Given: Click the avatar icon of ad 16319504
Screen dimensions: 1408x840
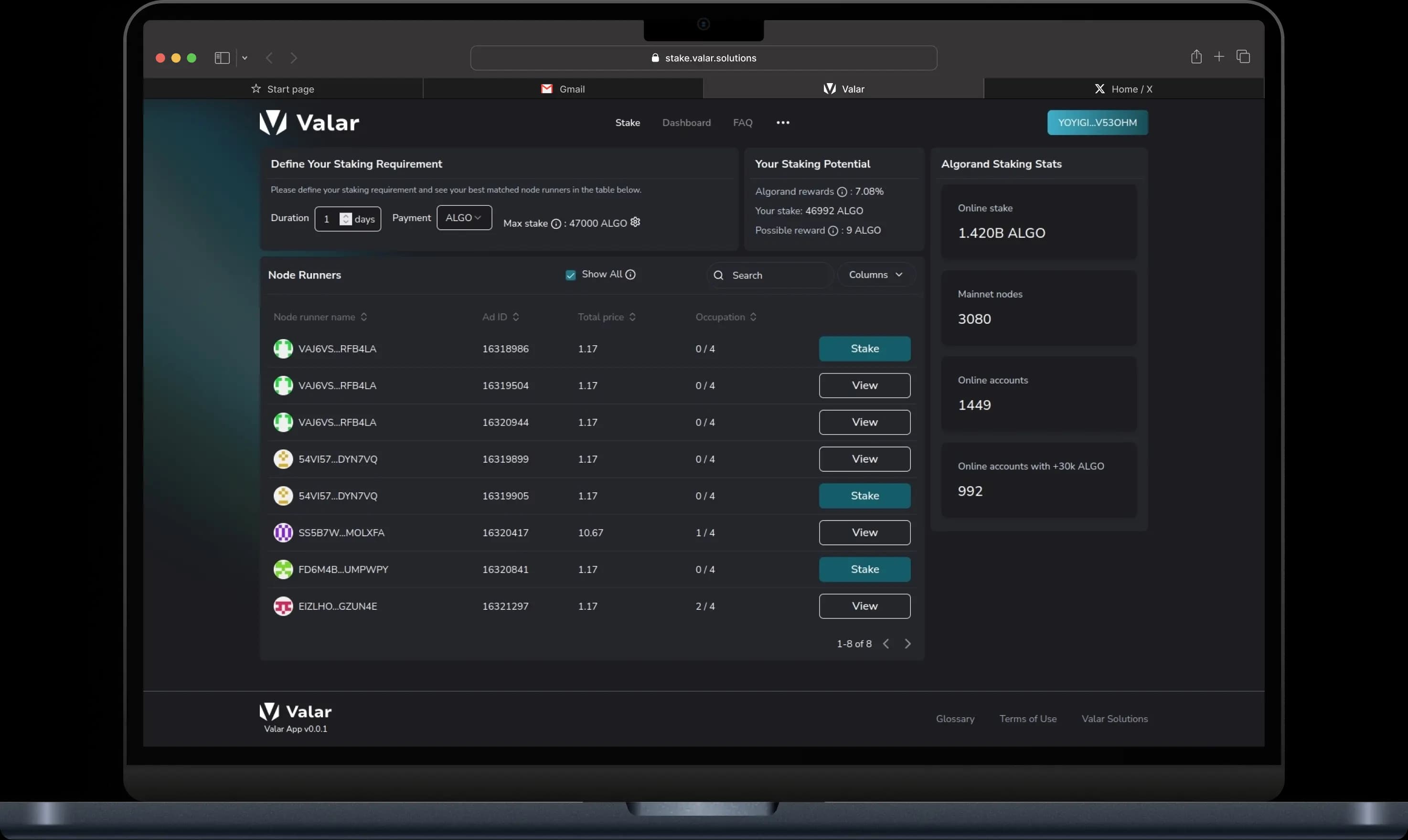Looking at the screenshot, I should click(x=283, y=385).
